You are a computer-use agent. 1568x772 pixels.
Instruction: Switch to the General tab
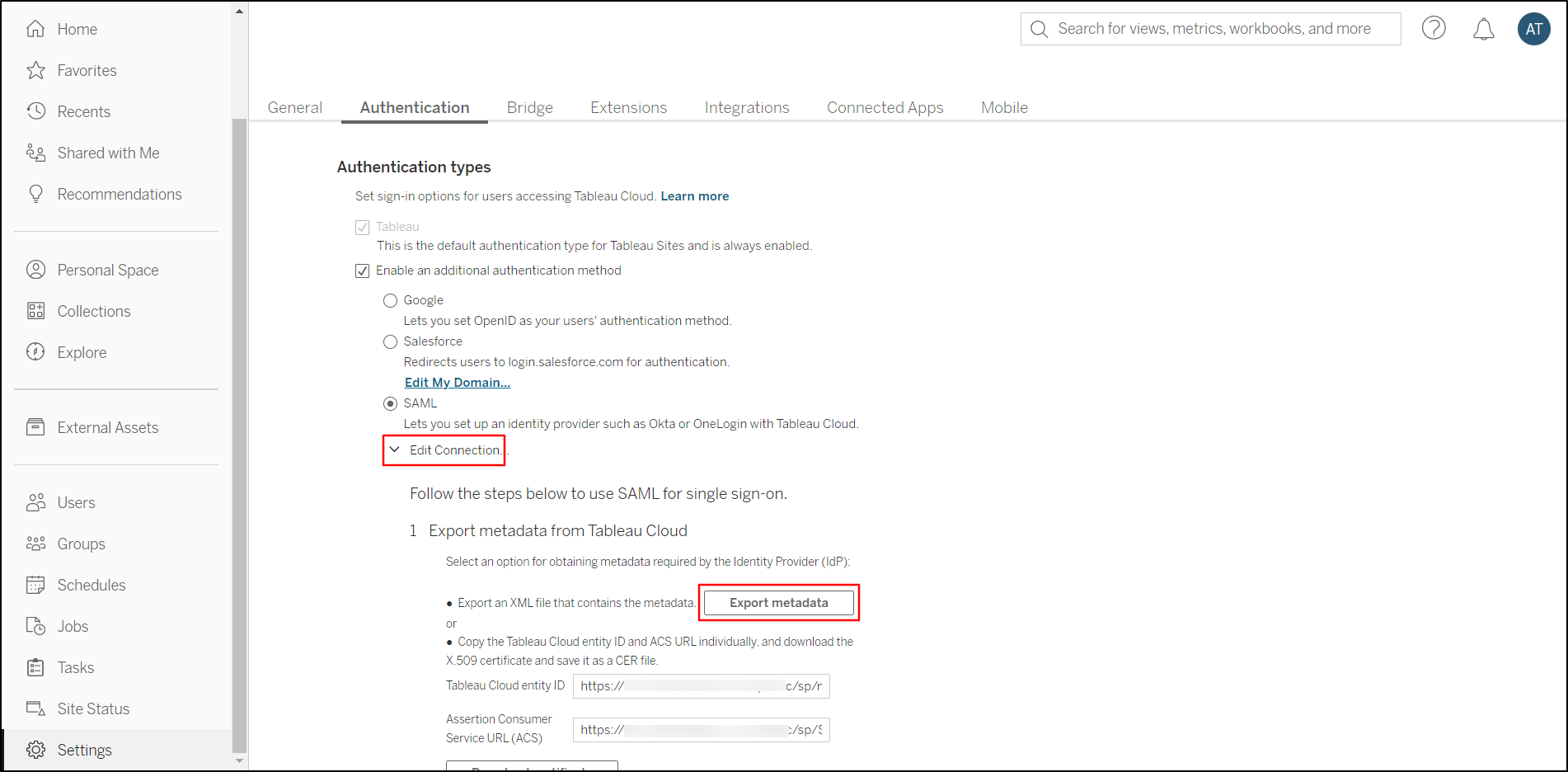(x=295, y=107)
